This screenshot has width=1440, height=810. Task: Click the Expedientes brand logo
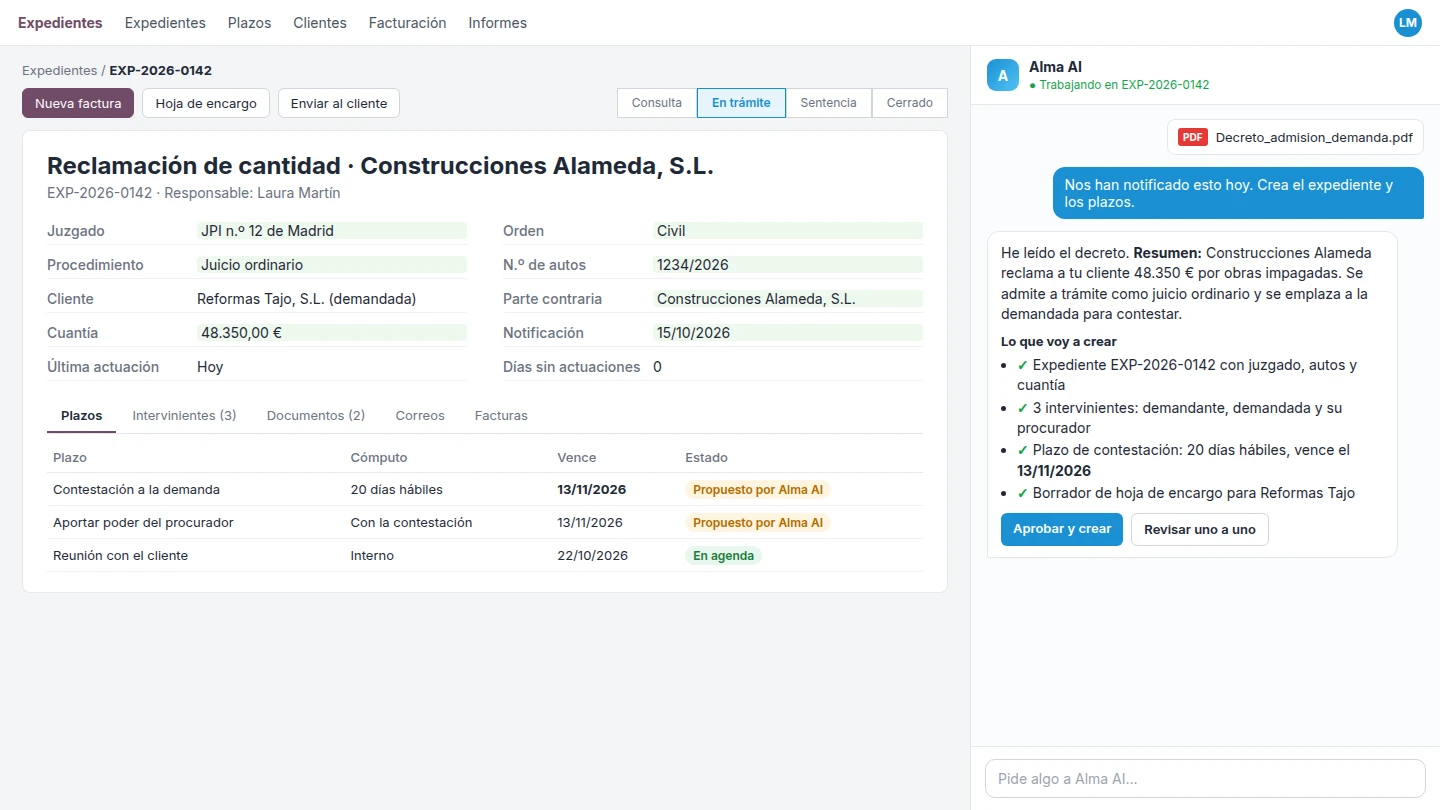point(60,23)
